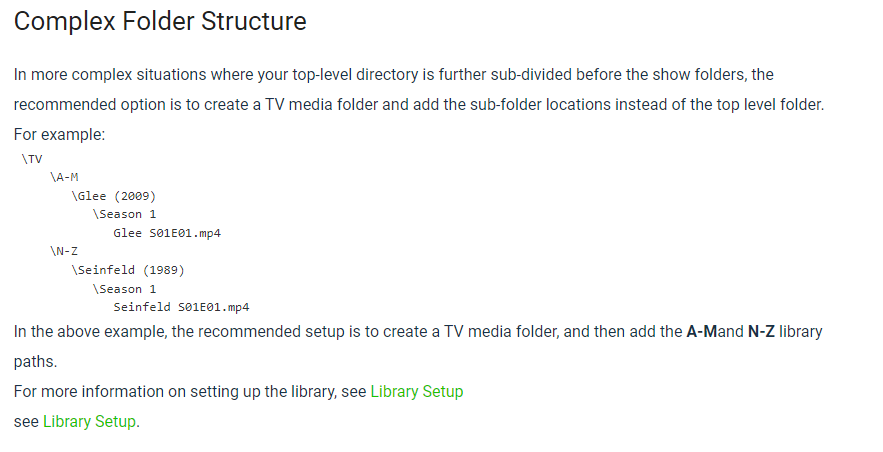Click the Glee S01E01.mp4 file line

(167, 233)
